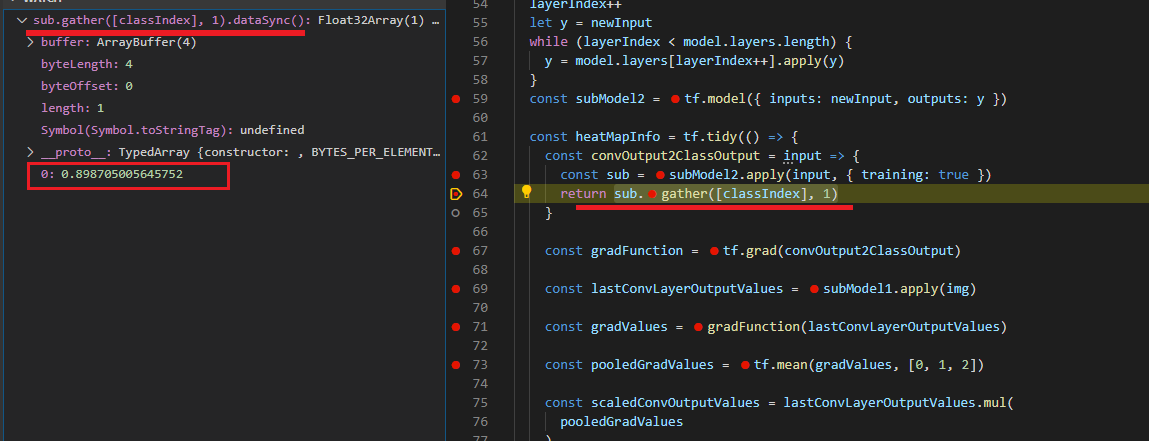Click the '{ training: true }' argument
Viewport: 1149px width, 441px height.
(914, 175)
